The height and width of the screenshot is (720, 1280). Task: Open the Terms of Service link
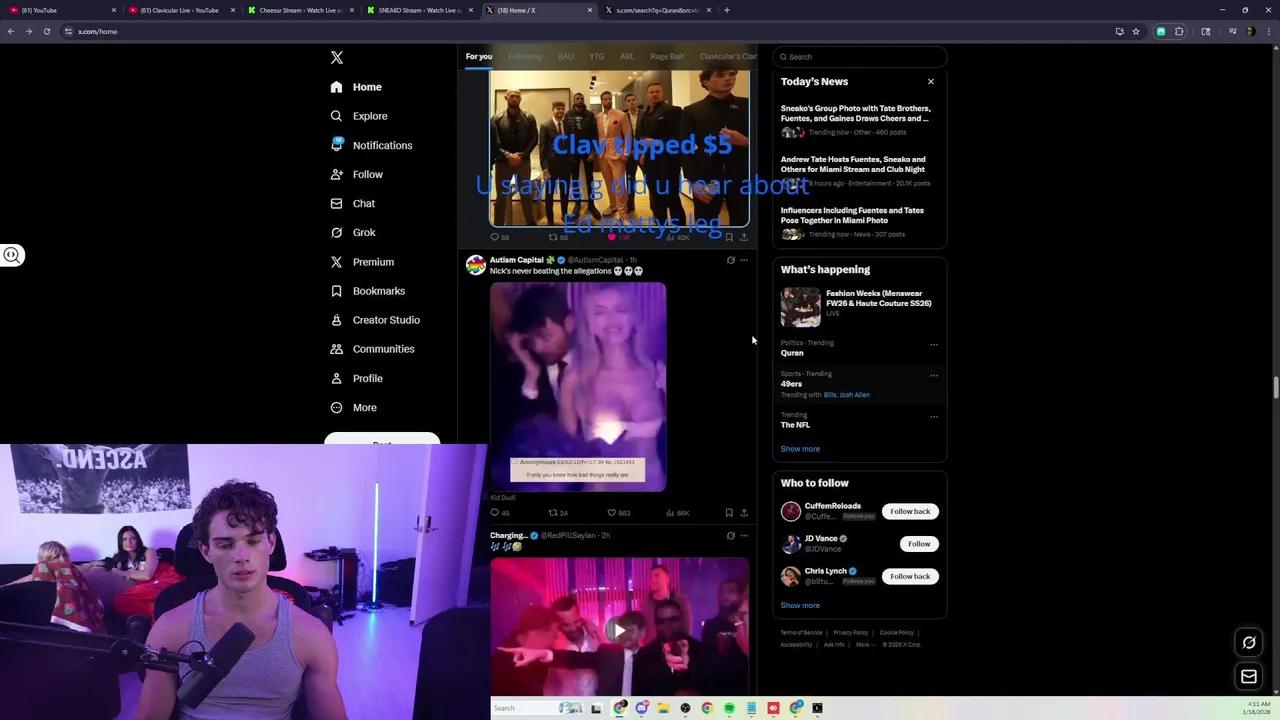pos(801,633)
